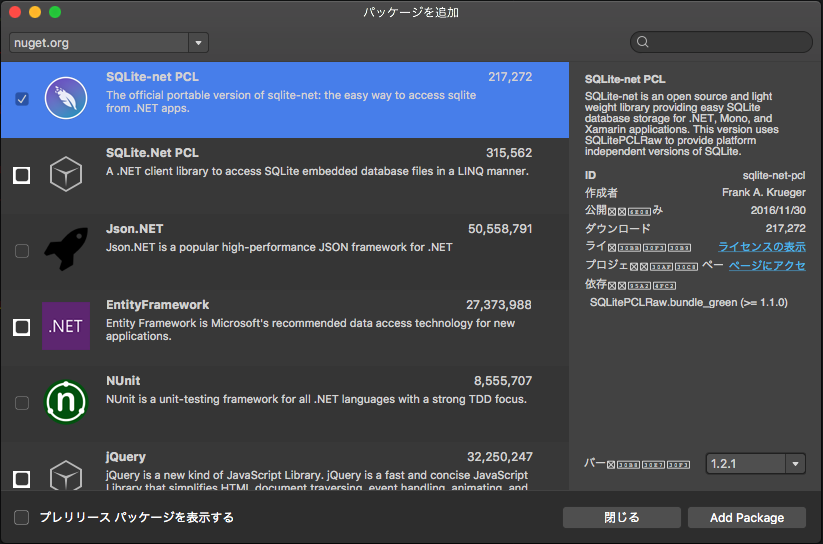Click the 閉じる button
Image resolution: width=823 pixels, height=544 pixels.
coord(621,518)
